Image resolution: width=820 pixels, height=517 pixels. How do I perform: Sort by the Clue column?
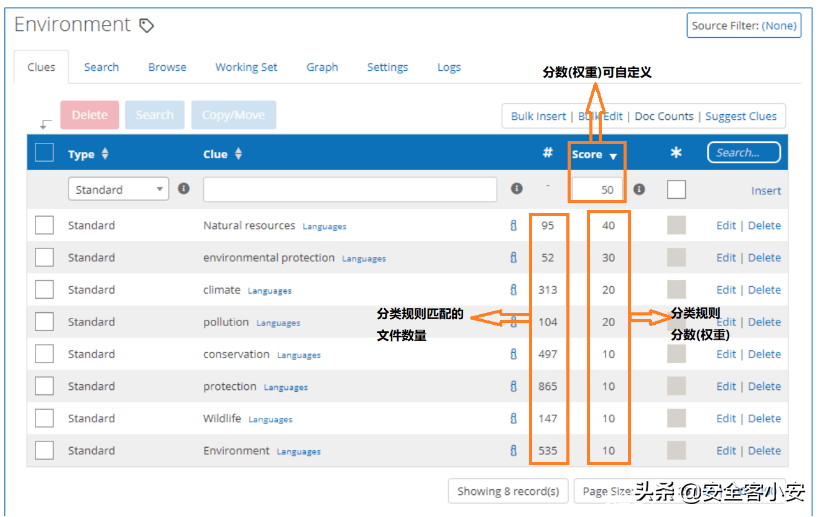(222, 154)
